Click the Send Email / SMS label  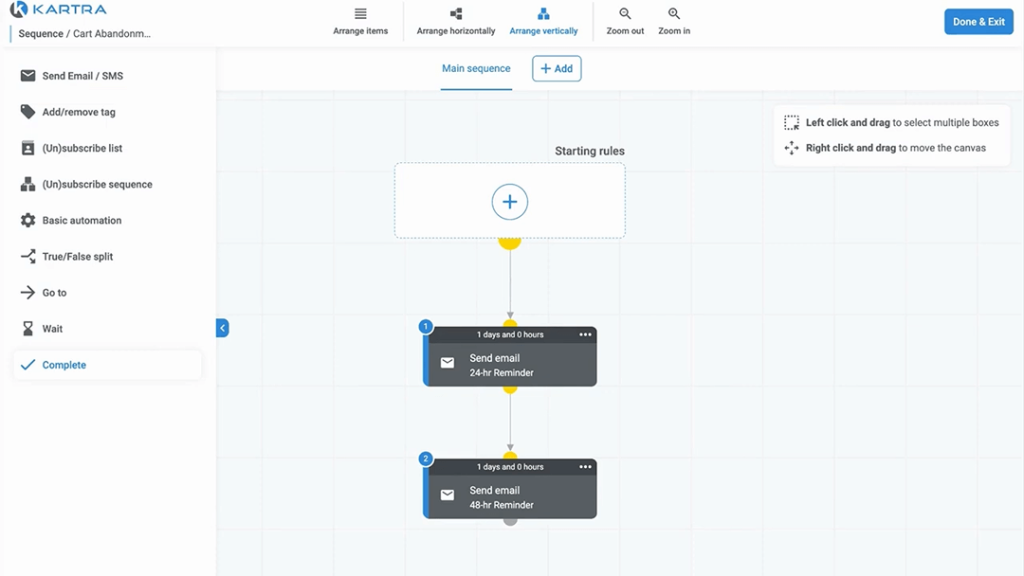82,76
